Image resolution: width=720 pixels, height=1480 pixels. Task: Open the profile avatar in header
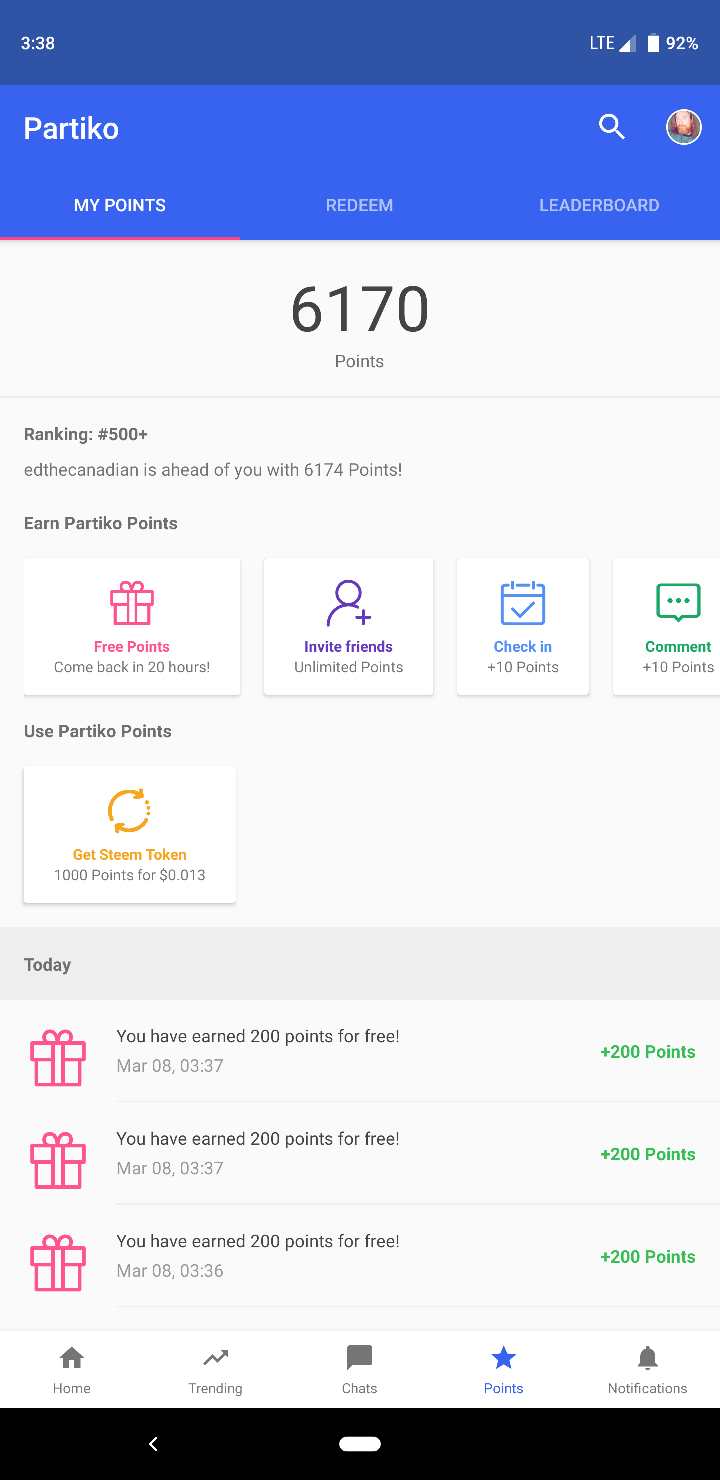684,127
